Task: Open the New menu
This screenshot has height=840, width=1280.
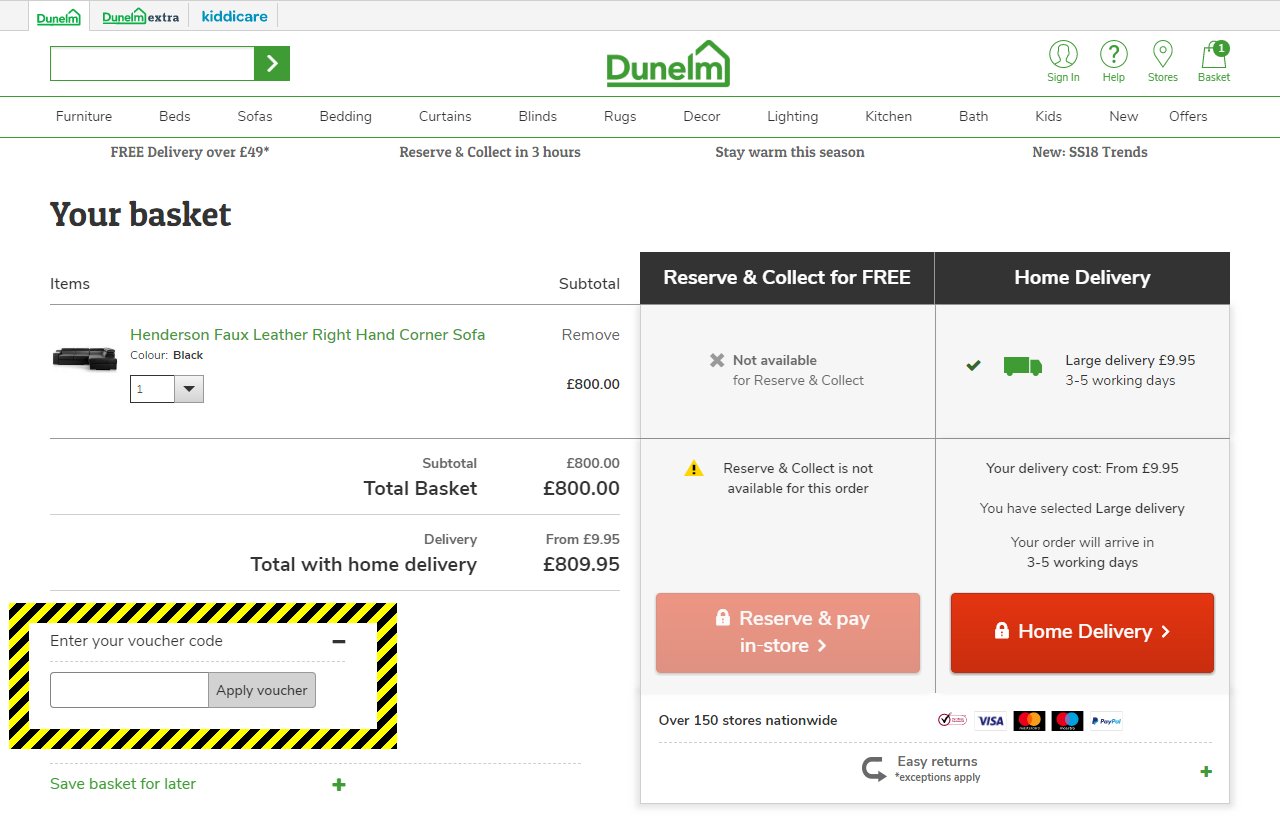Action: pyautogui.click(x=1124, y=116)
